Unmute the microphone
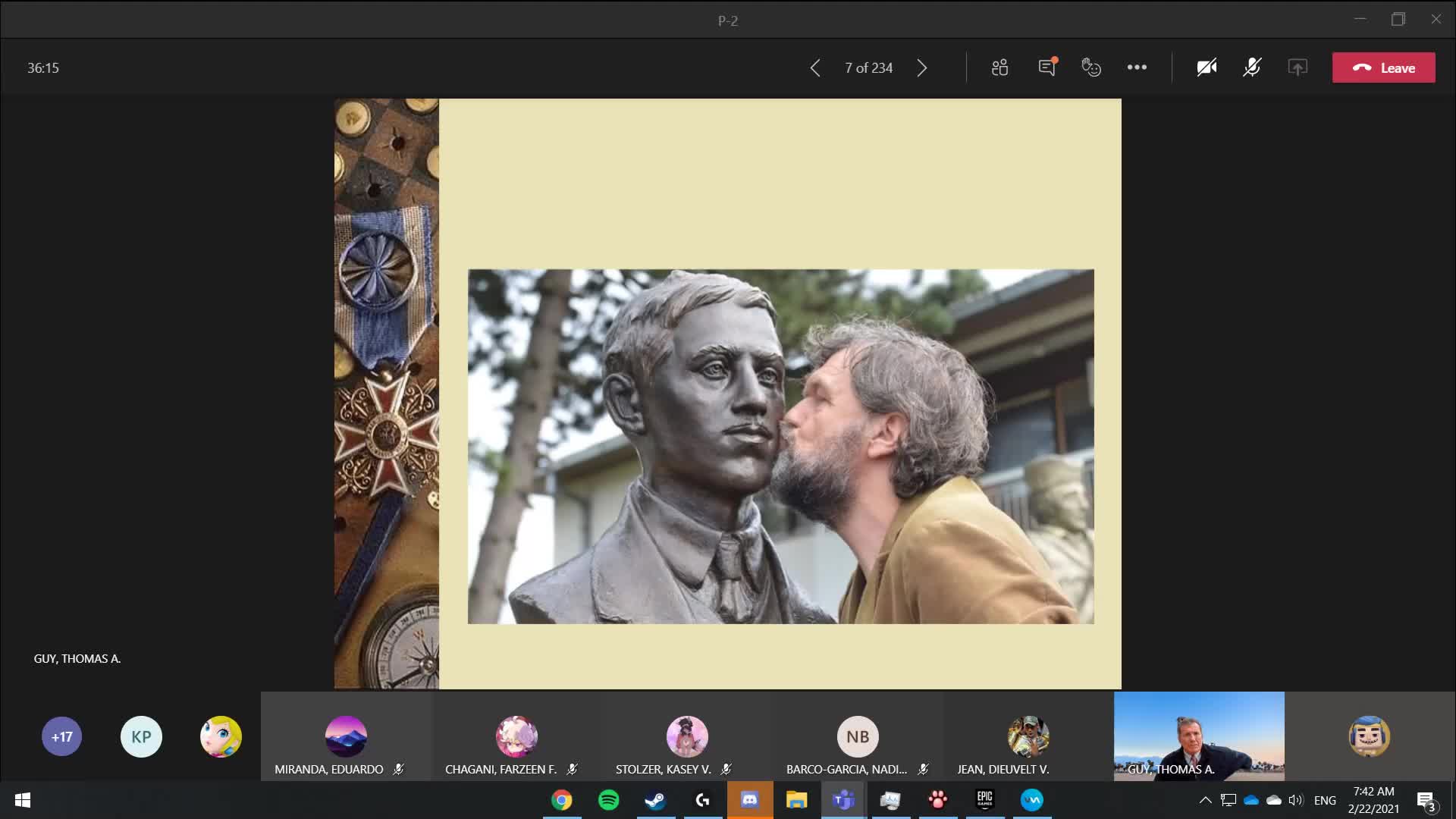 (1252, 67)
